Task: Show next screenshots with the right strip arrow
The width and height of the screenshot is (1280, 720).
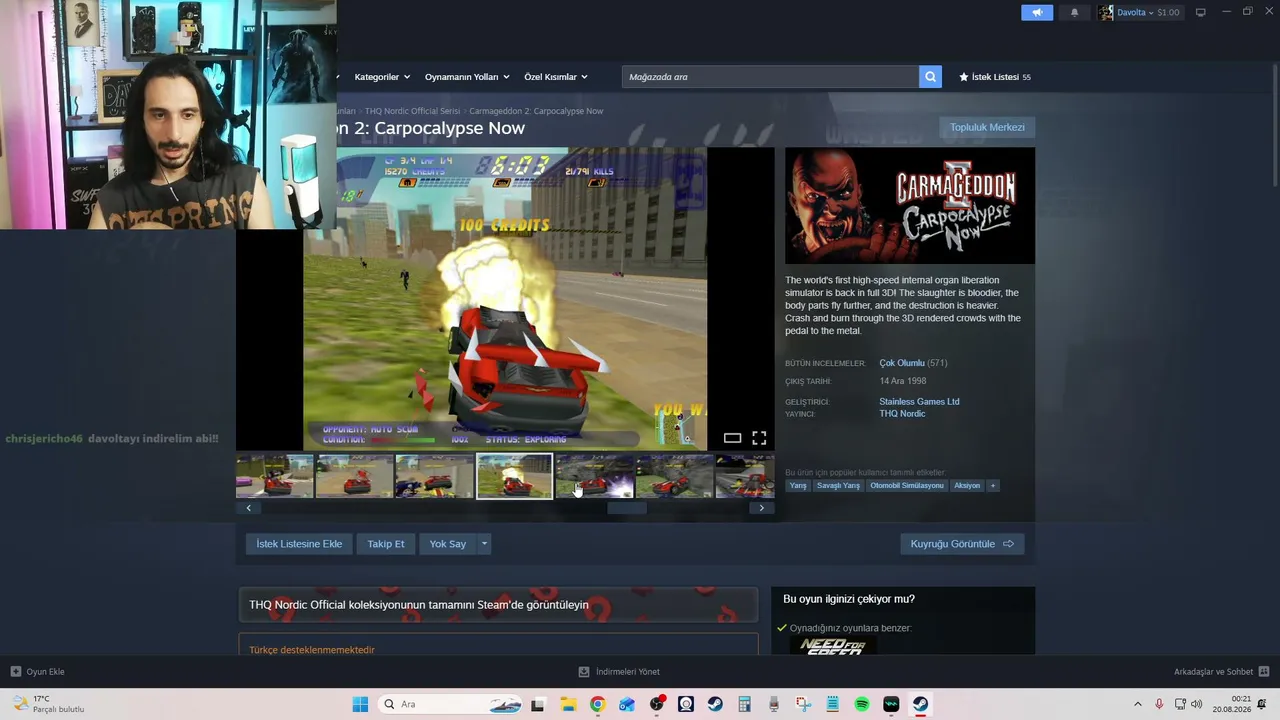Action: click(761, 508)
